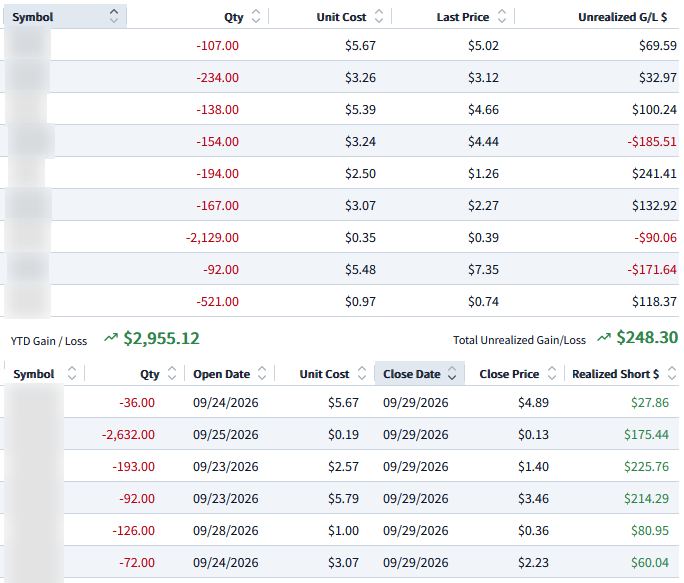Click the Qty sort arrows in positions table

(x=256, y=17)
